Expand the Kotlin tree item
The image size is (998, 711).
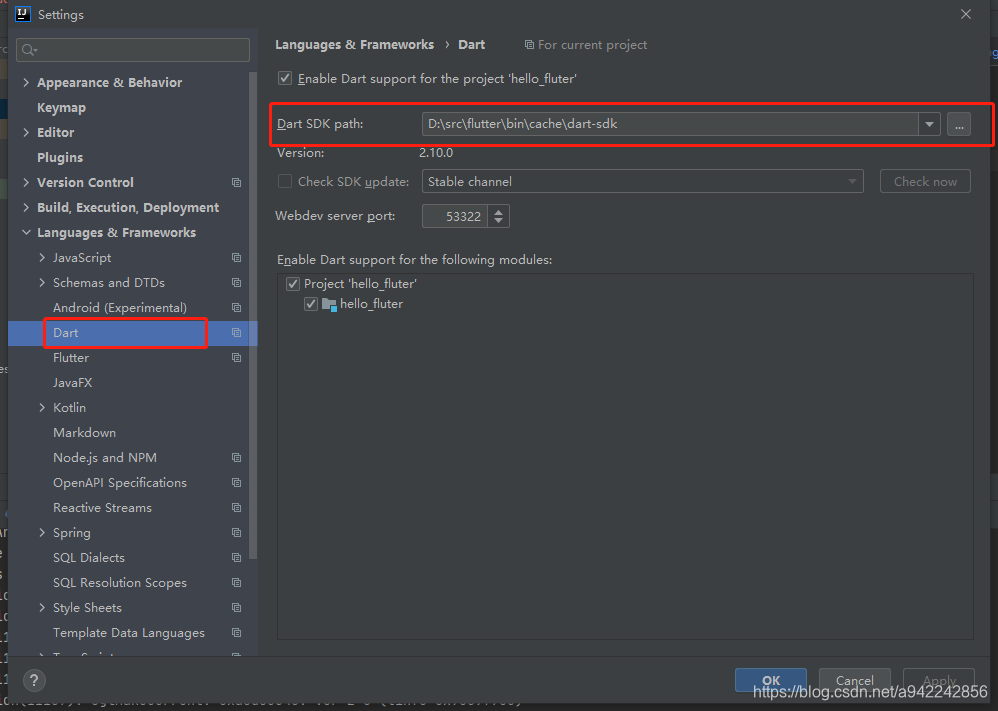[x=40, y=407]
